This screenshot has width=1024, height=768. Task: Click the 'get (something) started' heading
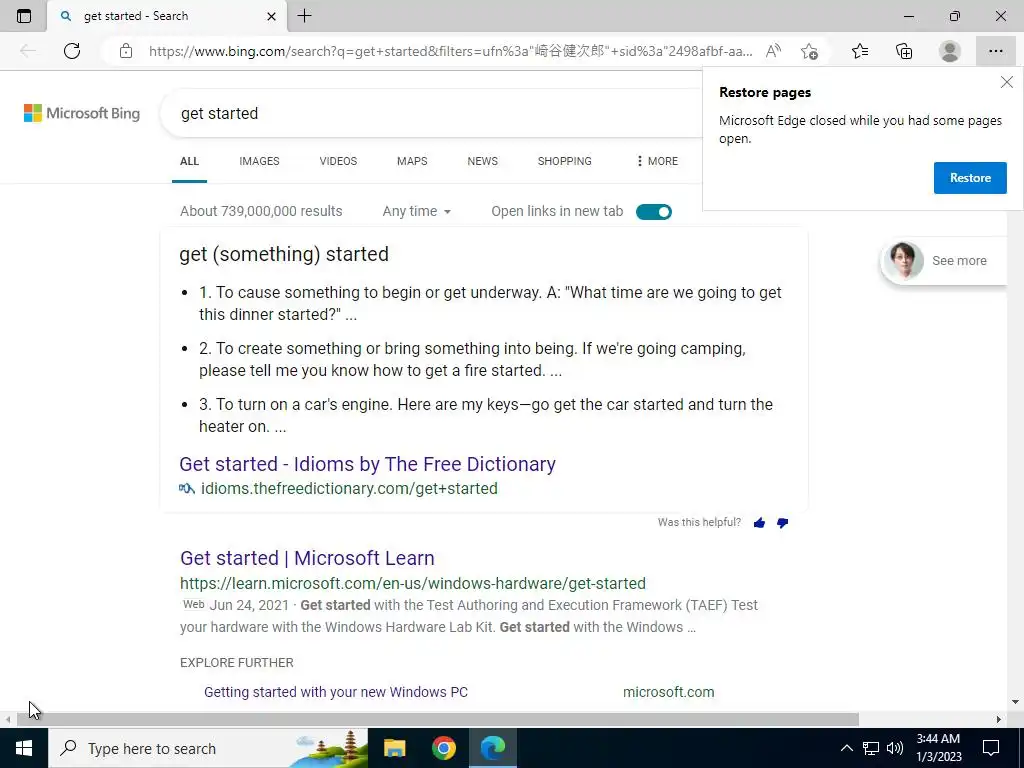click(284, 253)
